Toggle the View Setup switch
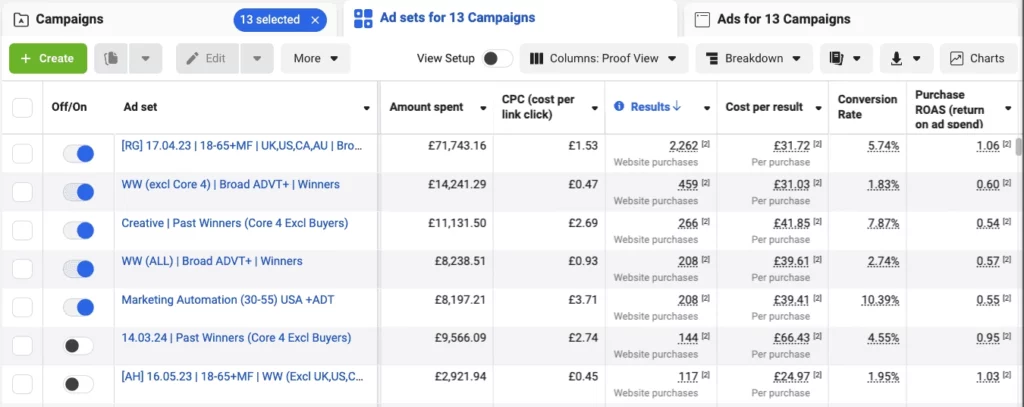 (x=498, y=59)
